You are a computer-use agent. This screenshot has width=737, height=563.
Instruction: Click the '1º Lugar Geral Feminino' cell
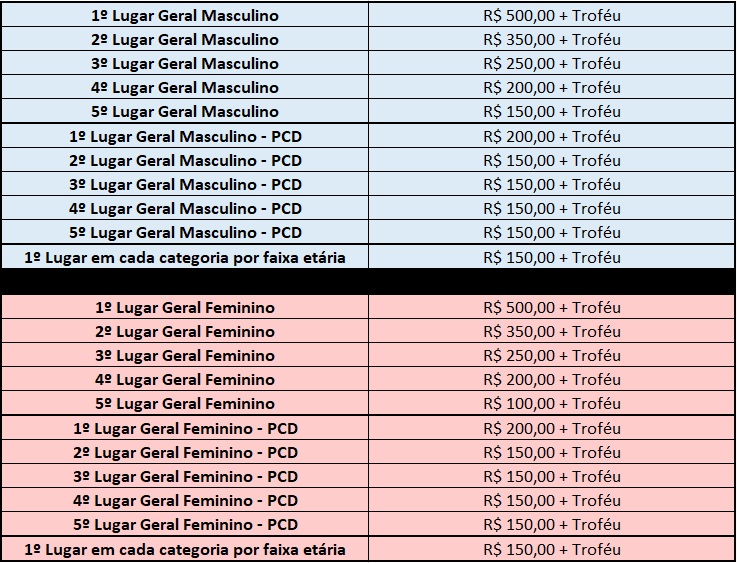(x=185, y=308)
